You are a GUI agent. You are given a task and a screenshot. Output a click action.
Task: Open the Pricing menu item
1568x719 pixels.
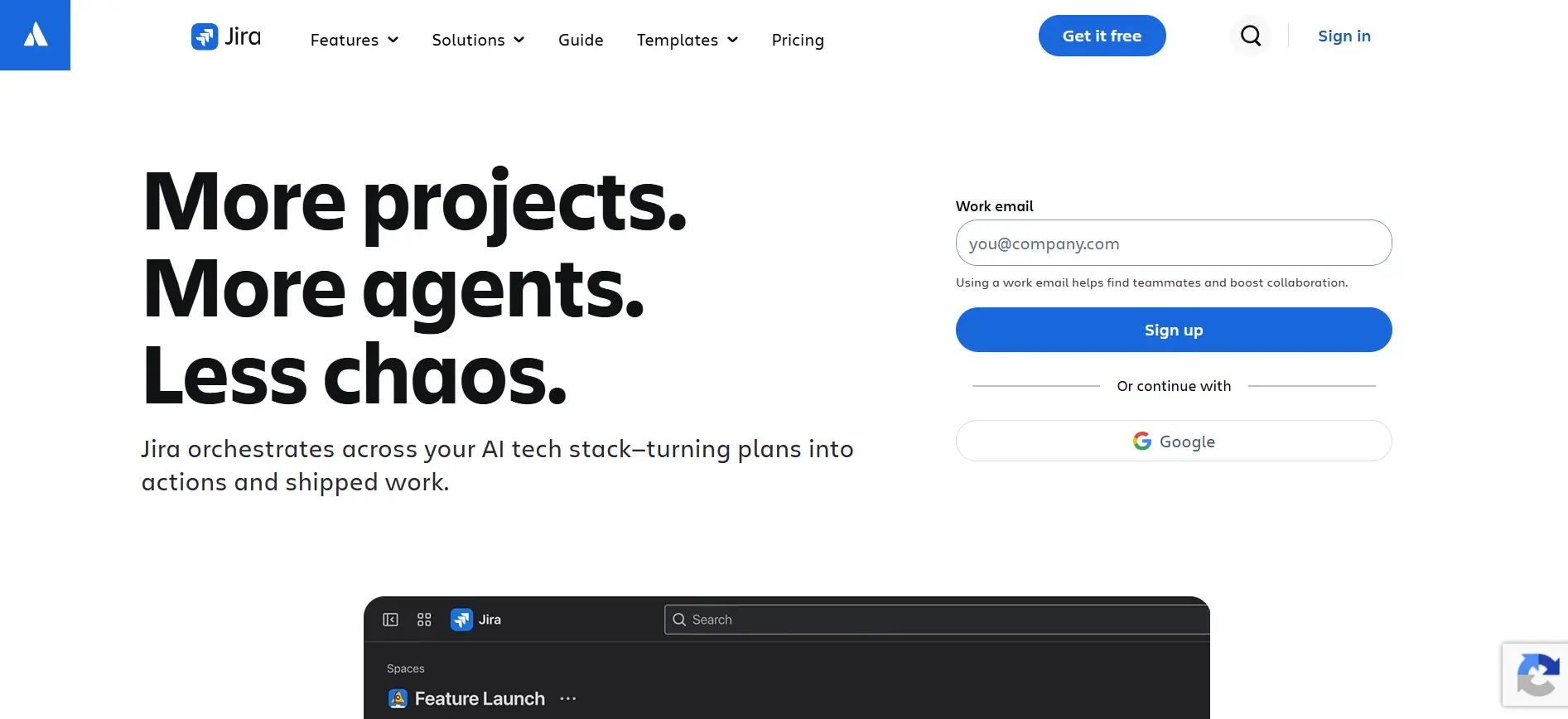798,40
